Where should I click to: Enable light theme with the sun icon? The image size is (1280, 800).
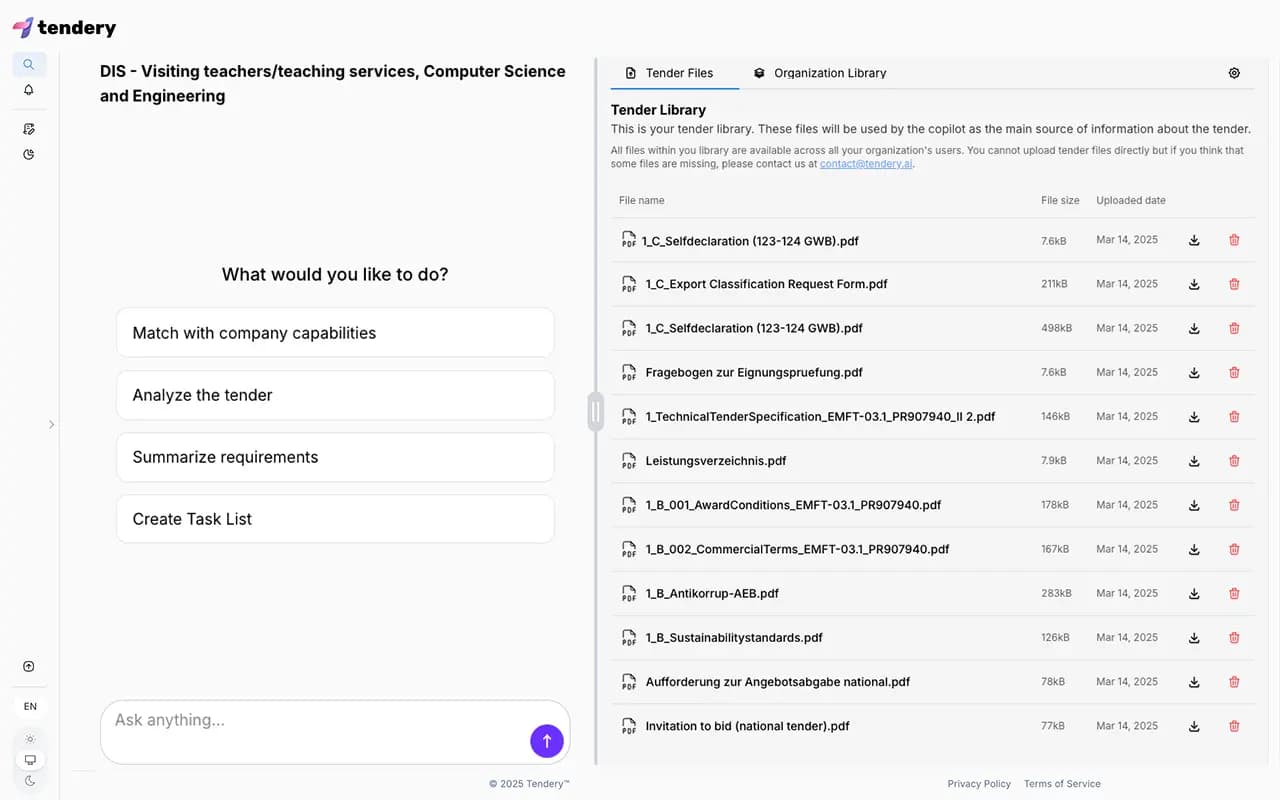(29, 738)
